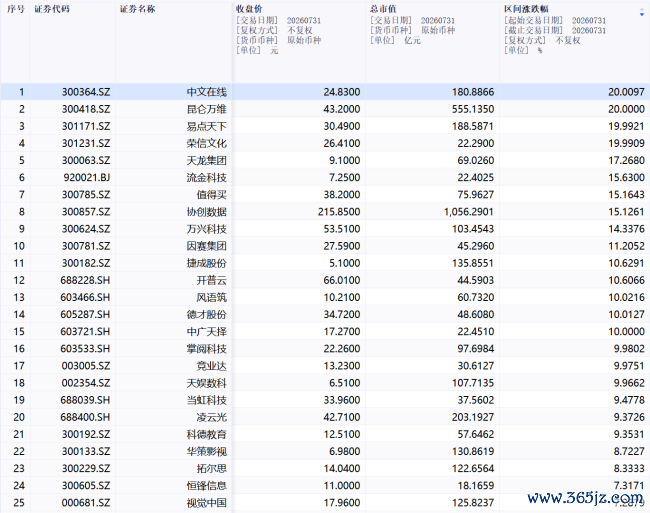650x513 pixels.
Task: Select stock name 易点天下
Action: point(206,126)
